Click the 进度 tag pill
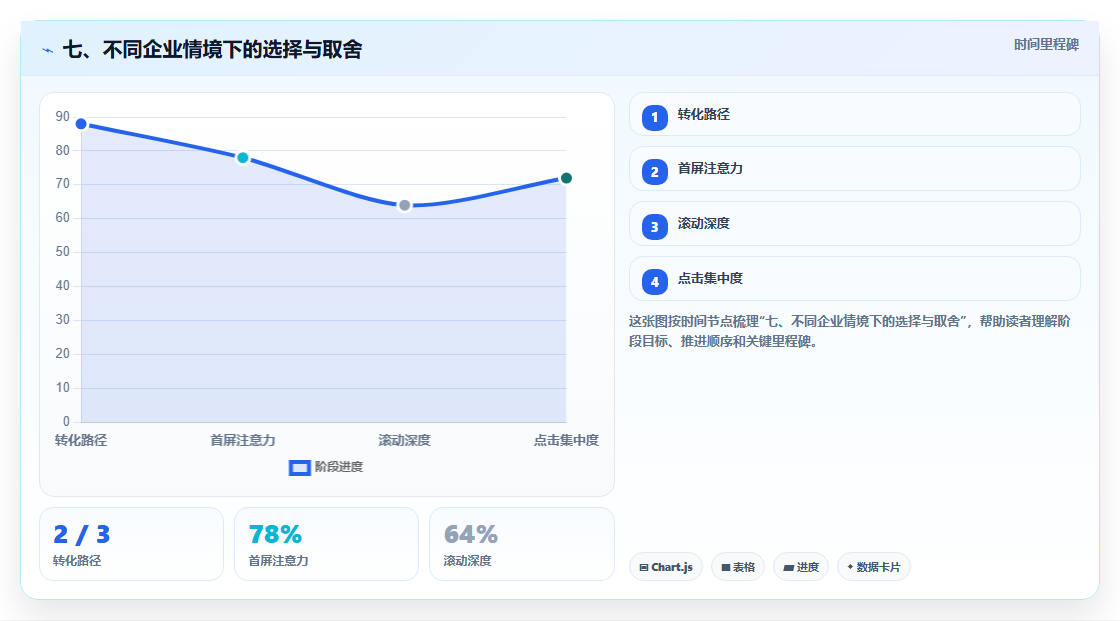The width and height of the screenshot is (1120, 621). (801, 567)
